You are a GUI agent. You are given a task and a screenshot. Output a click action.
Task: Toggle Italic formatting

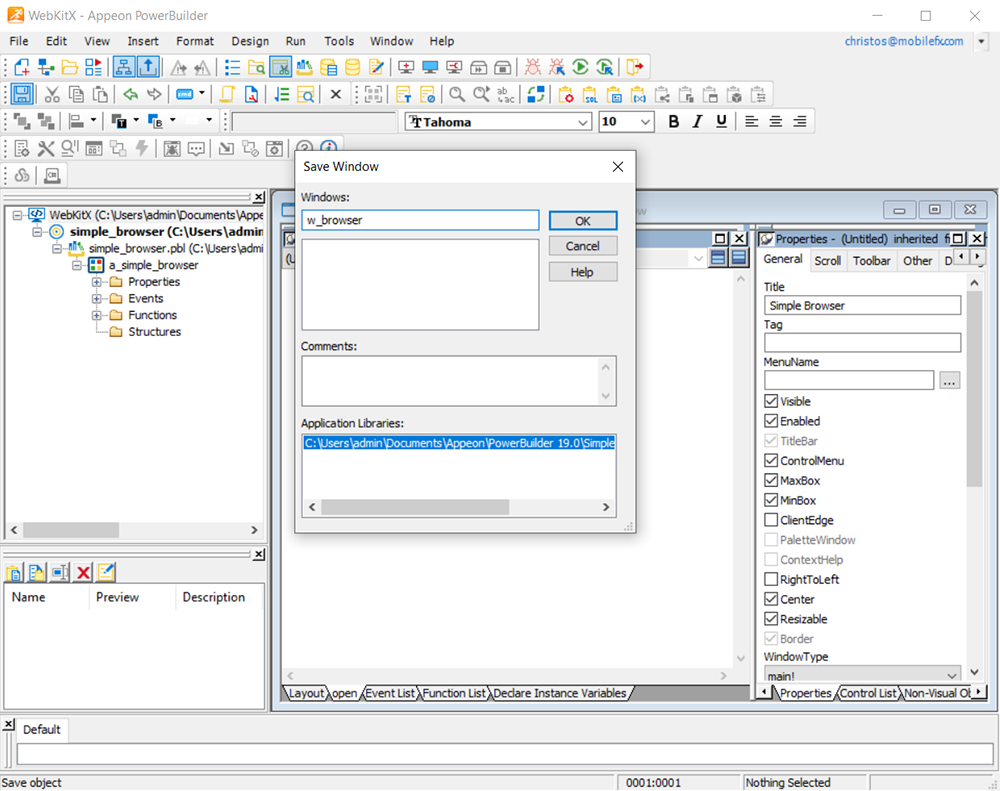698,121
